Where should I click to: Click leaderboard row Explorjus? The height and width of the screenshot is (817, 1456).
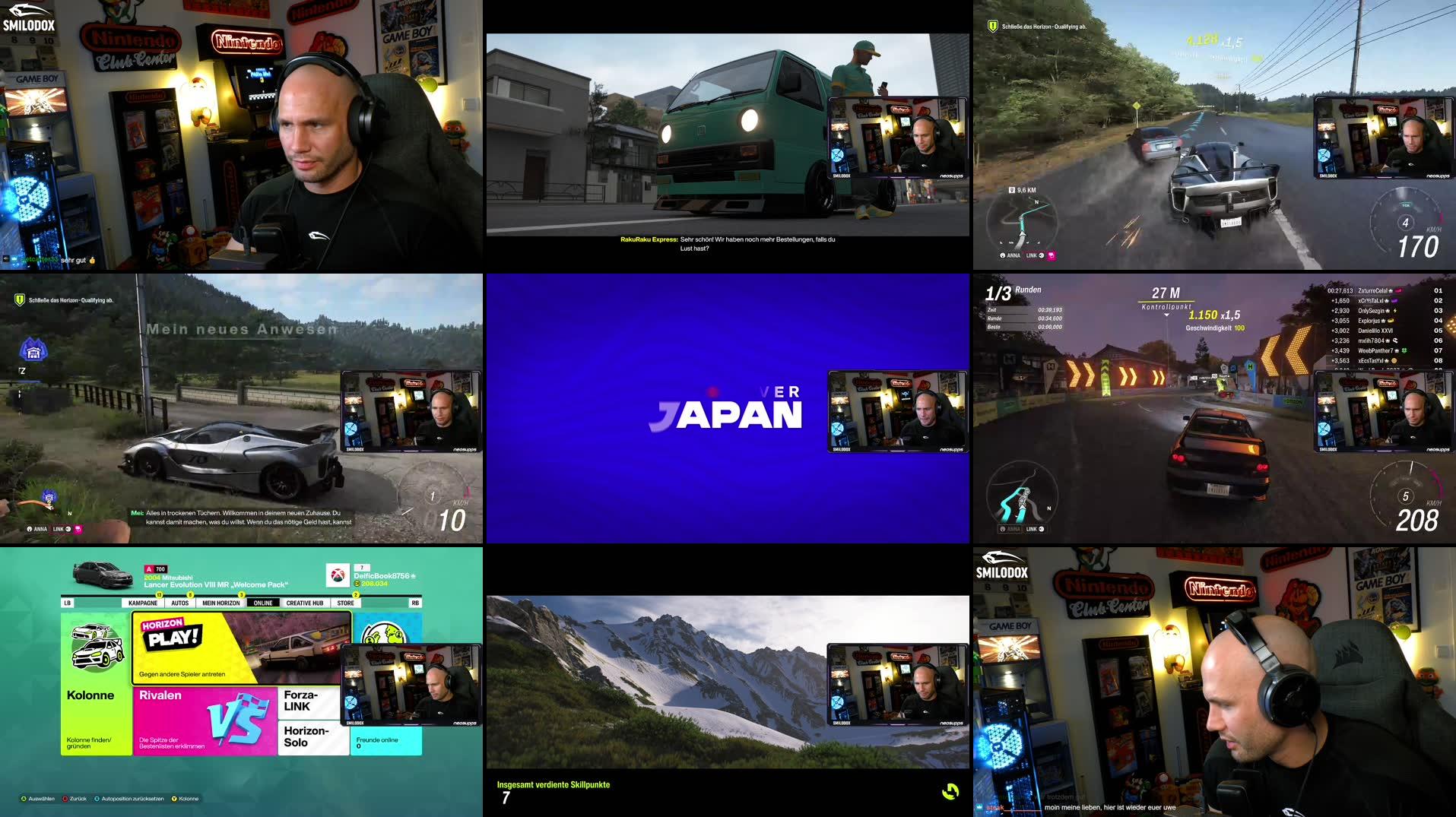click(x=1385, y=321)
